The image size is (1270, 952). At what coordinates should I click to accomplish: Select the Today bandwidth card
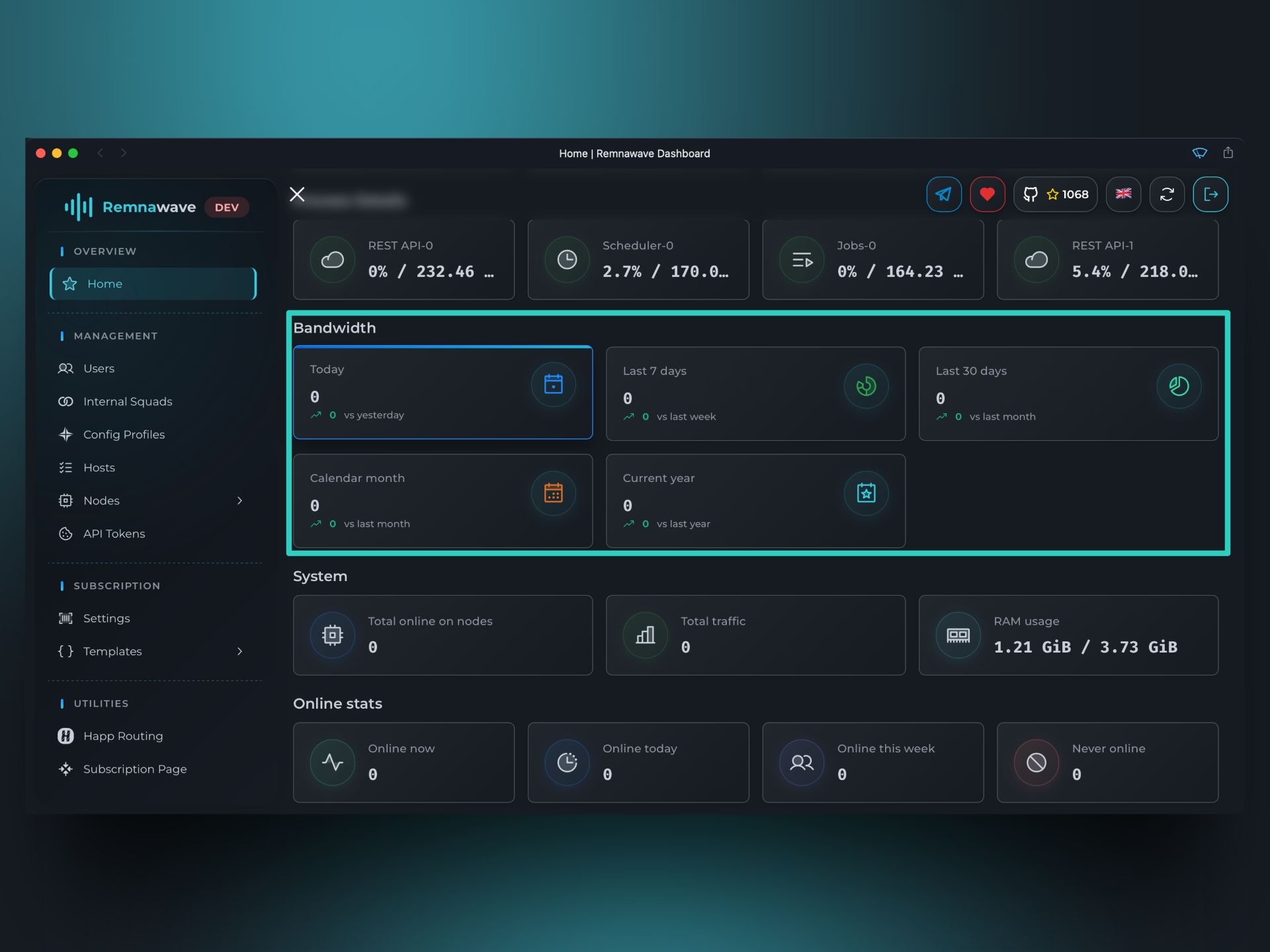click(x=443, y=393)
